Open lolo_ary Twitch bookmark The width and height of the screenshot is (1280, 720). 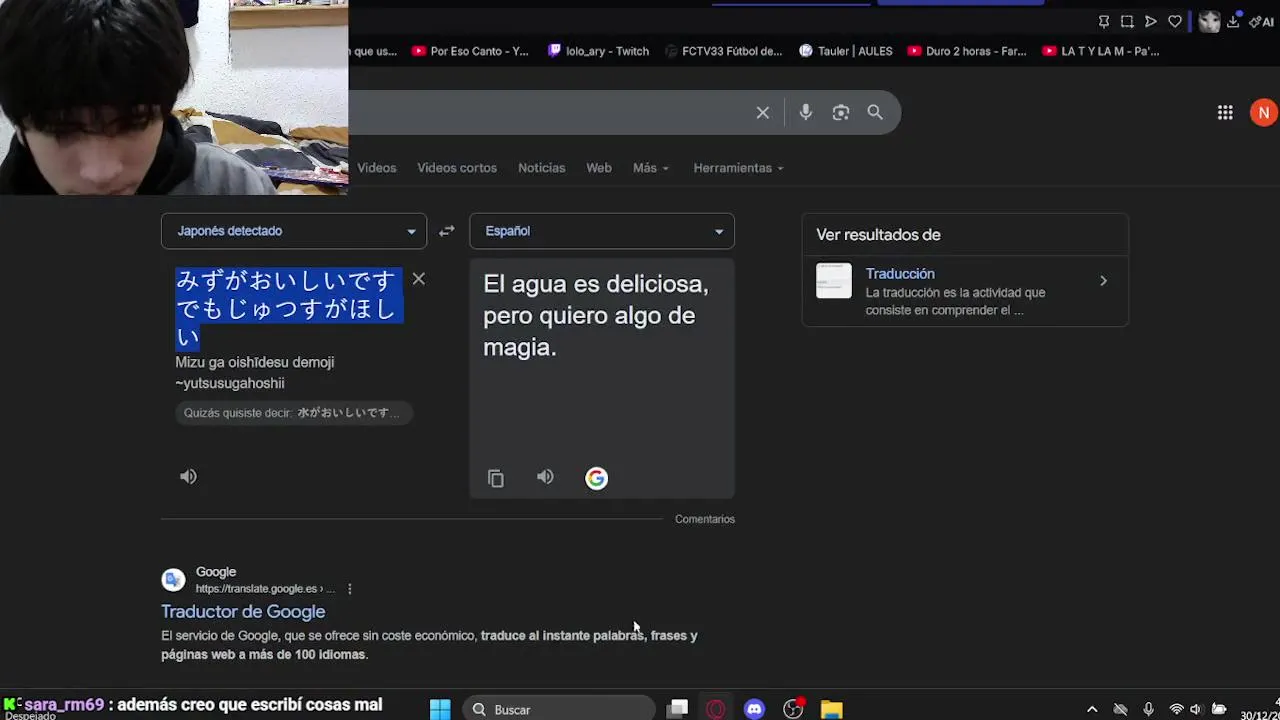click(598, 51)
